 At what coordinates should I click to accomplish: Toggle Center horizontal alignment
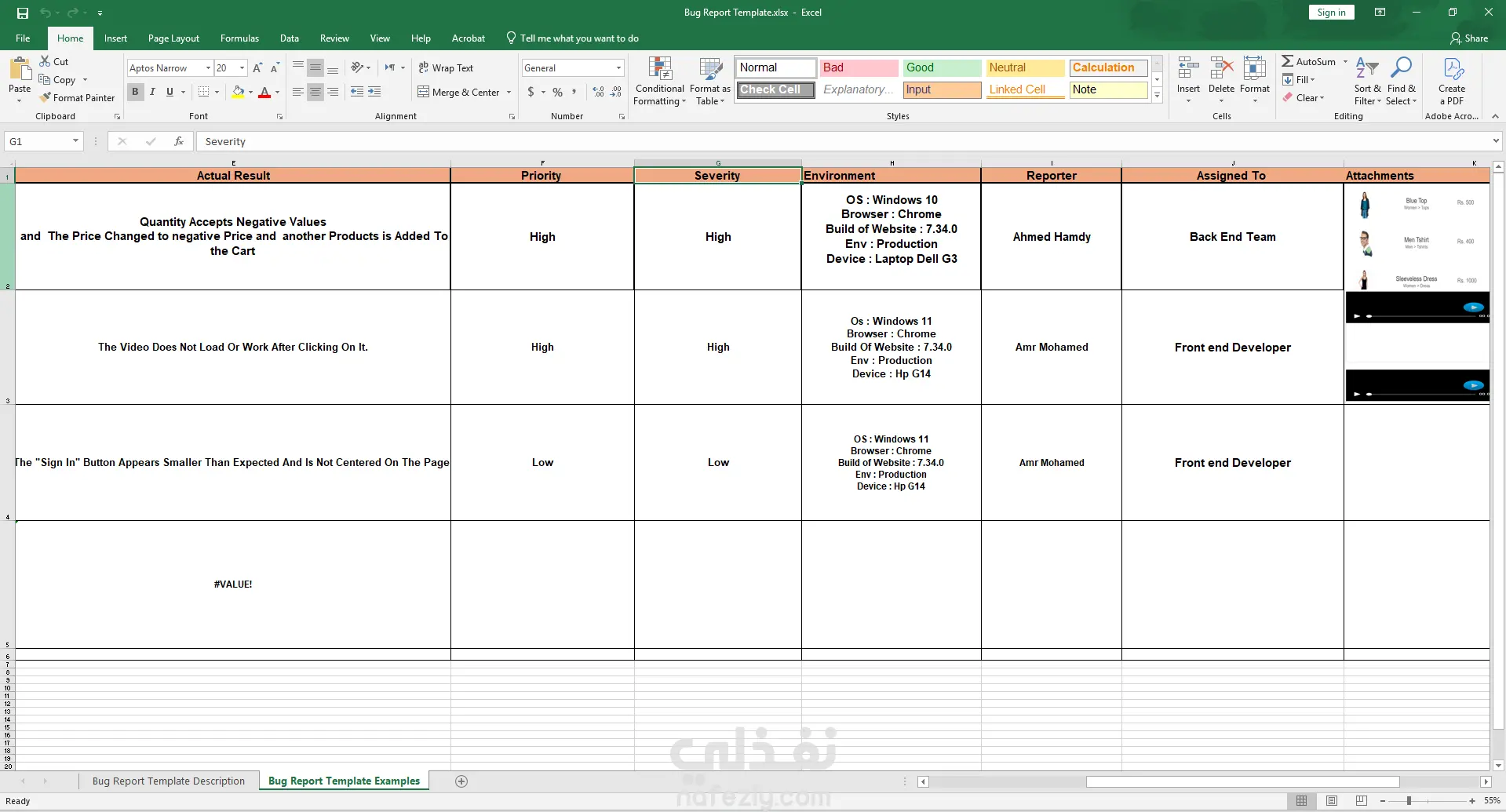(315, 92)
